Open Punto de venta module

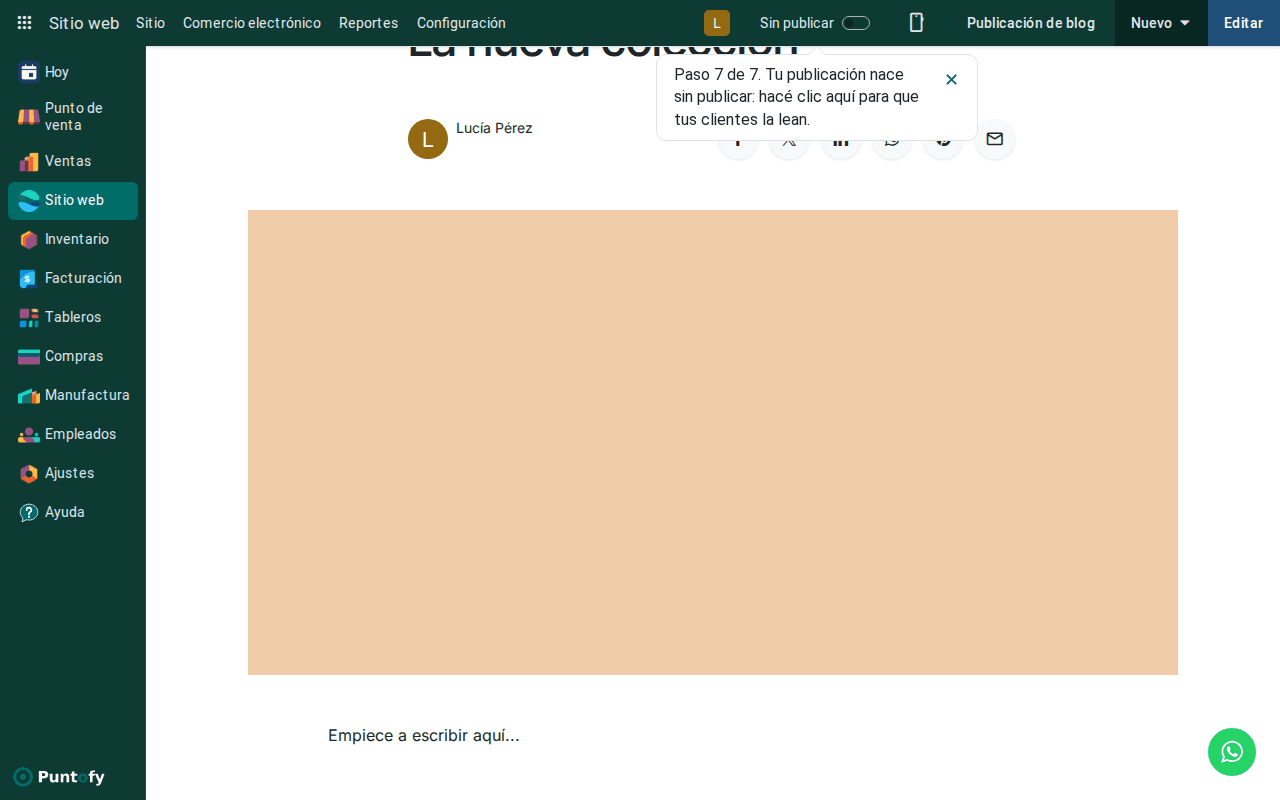pos(73,117)
